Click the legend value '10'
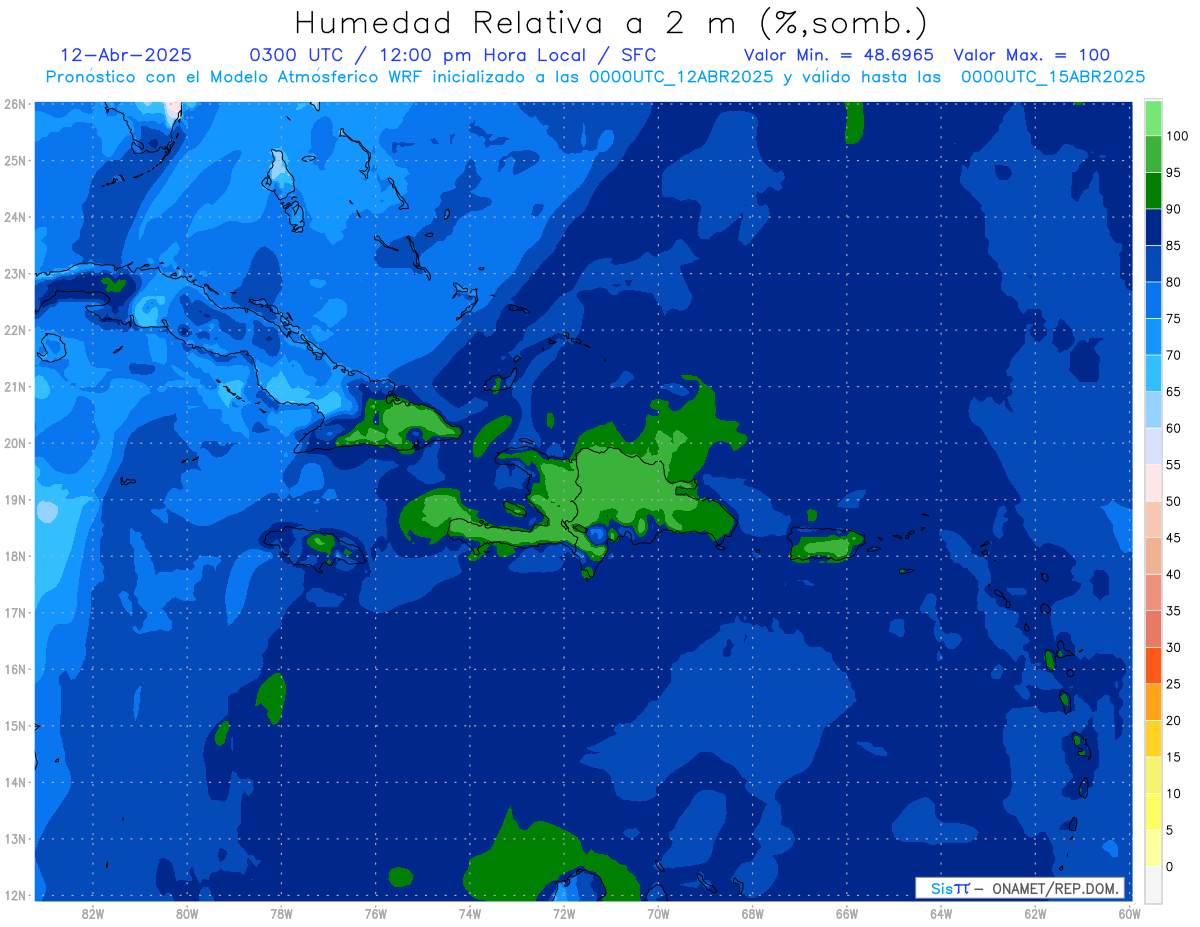Image resolution: width=1200 pixels, height=927 pixels. coord(1173,793)
